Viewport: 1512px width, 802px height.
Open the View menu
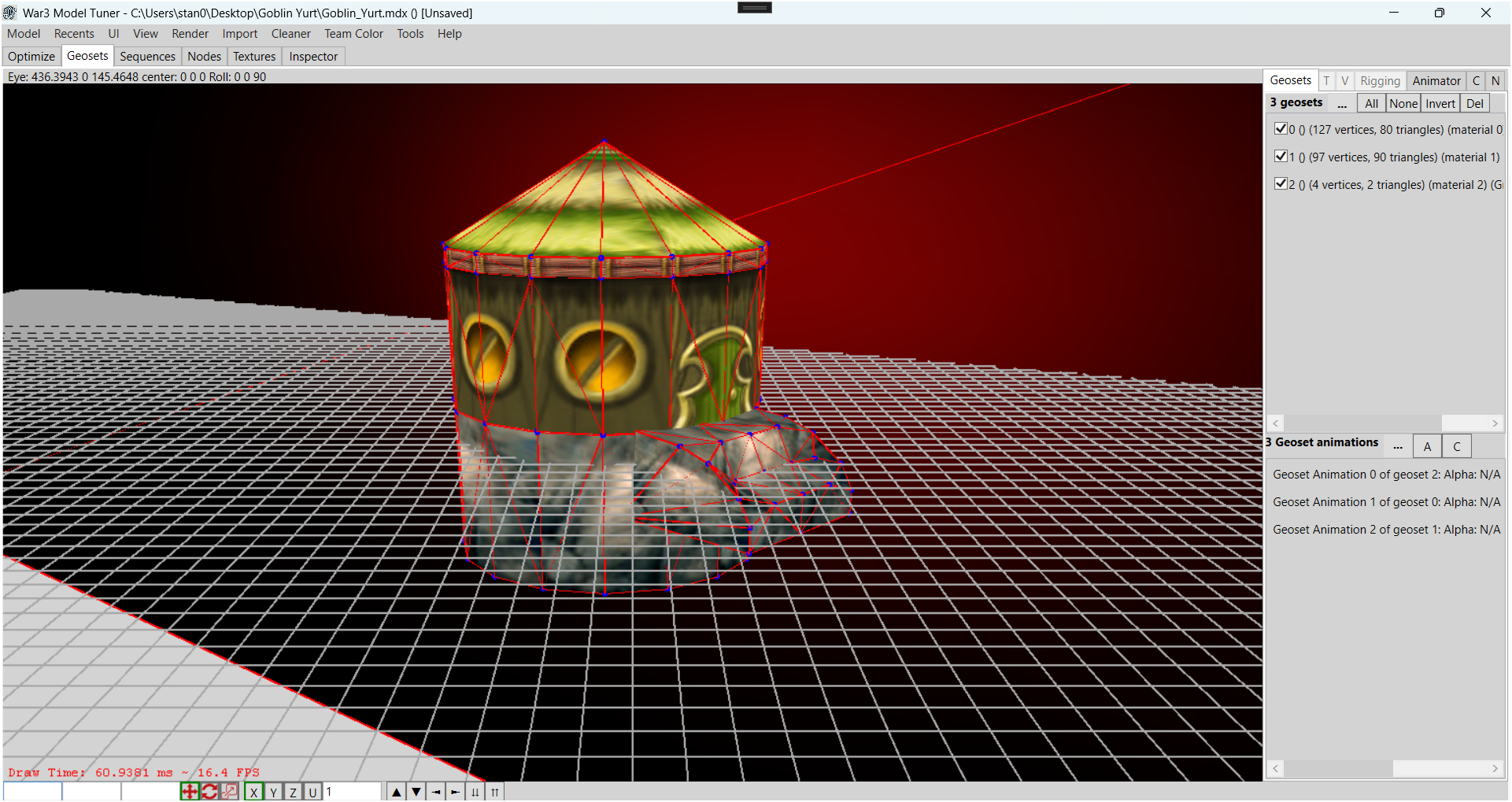point(146,34)
